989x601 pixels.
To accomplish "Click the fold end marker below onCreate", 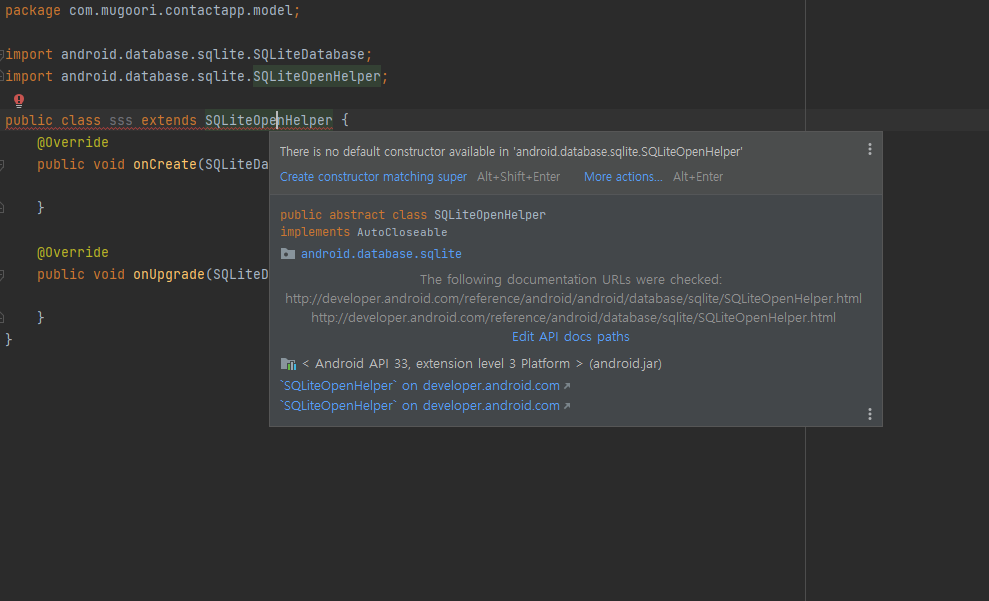I will pos(2,207).
